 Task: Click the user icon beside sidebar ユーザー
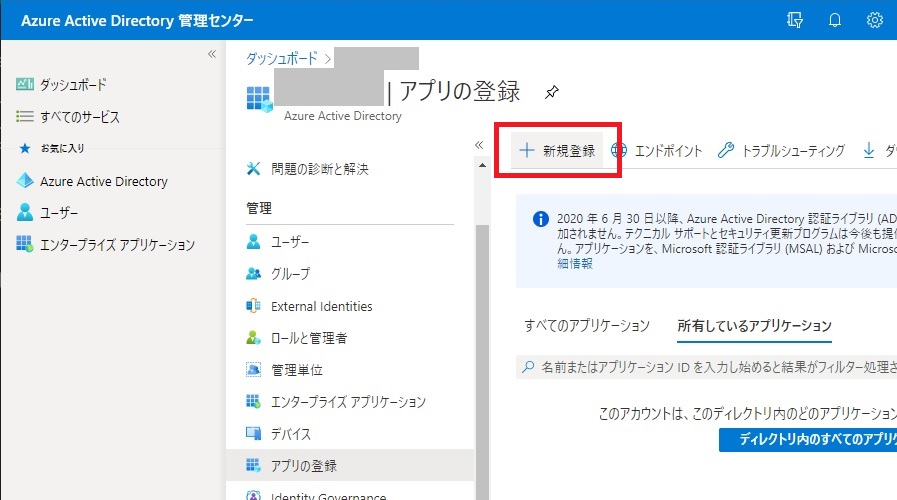[x=25, y=212]
